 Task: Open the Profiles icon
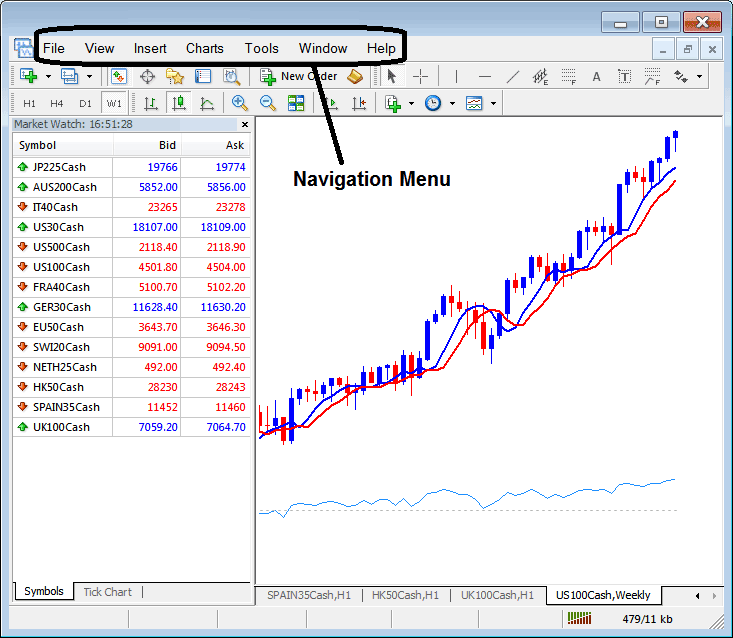coord(70,76)
